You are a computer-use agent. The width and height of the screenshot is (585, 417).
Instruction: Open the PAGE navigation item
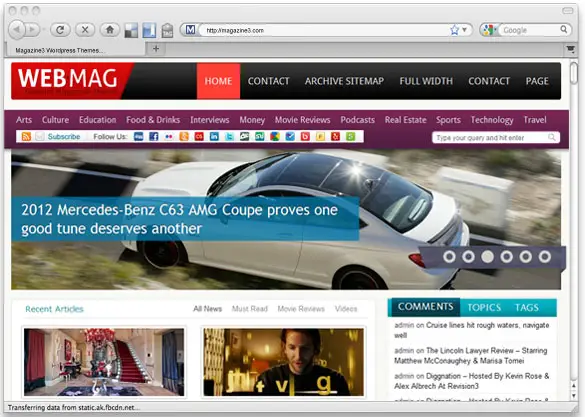tap(537, 81)
